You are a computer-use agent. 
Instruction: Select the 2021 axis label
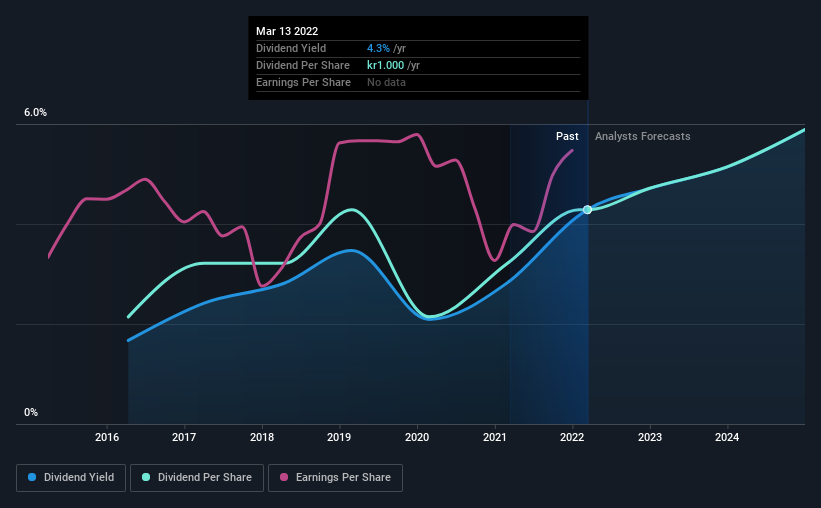click(495, 437)
